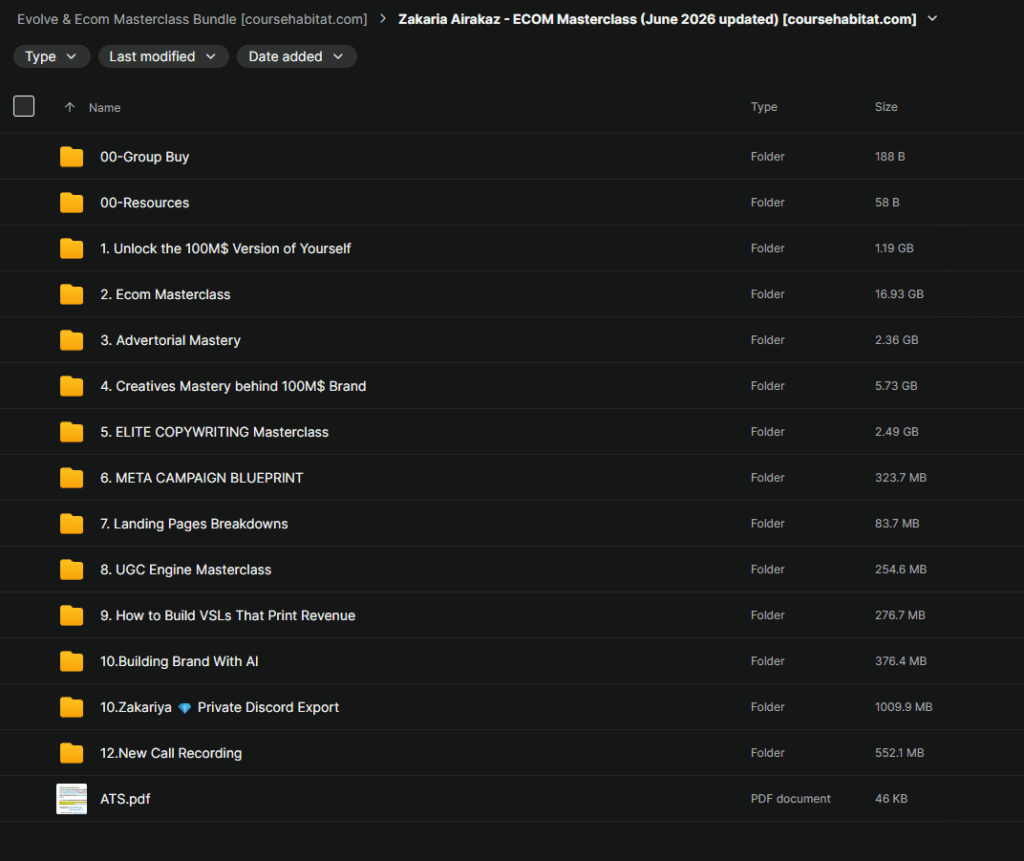This screenshot has width=1024, height=861.
Task: Open the Last modified filter dropdown
Action: tap(163, 57)
